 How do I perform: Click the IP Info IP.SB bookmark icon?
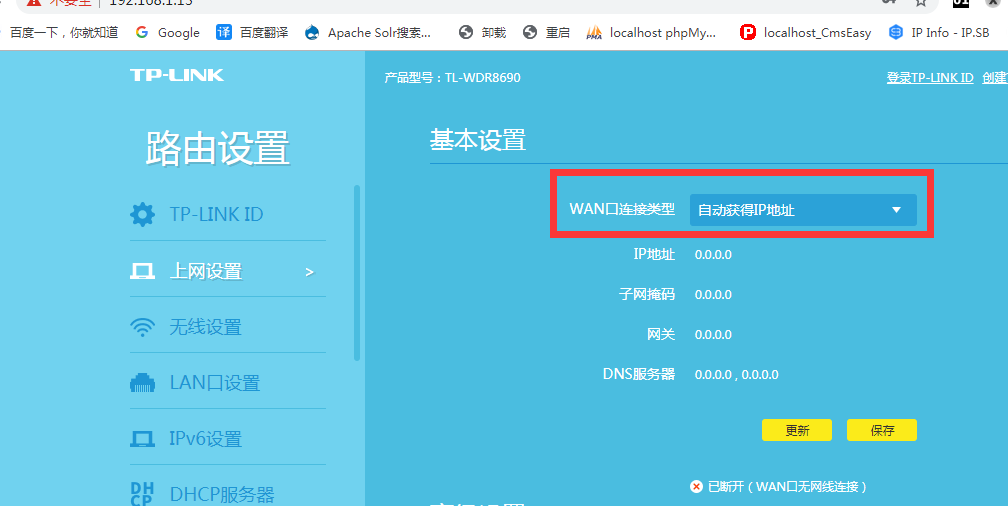[896, 32]
